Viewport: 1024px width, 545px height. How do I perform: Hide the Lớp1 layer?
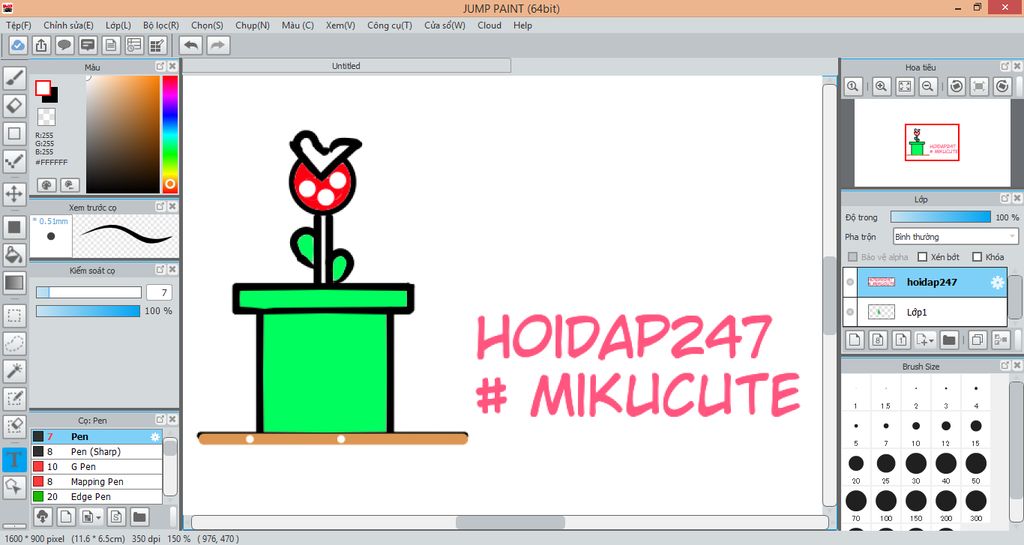coord(850,312)
